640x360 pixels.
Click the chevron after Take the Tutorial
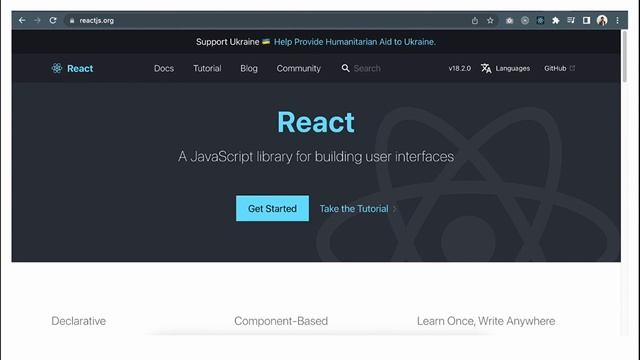(395, 209)
